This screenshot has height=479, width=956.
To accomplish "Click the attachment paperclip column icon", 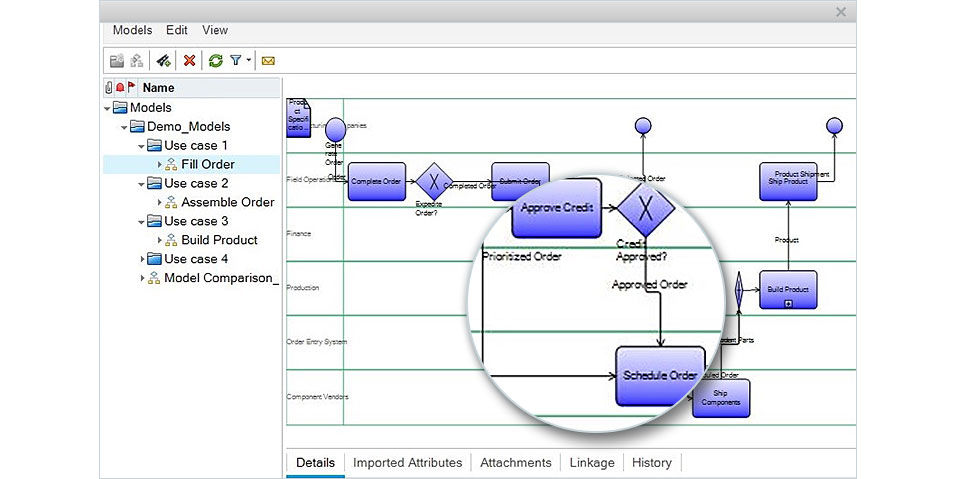I will point(109,88).
